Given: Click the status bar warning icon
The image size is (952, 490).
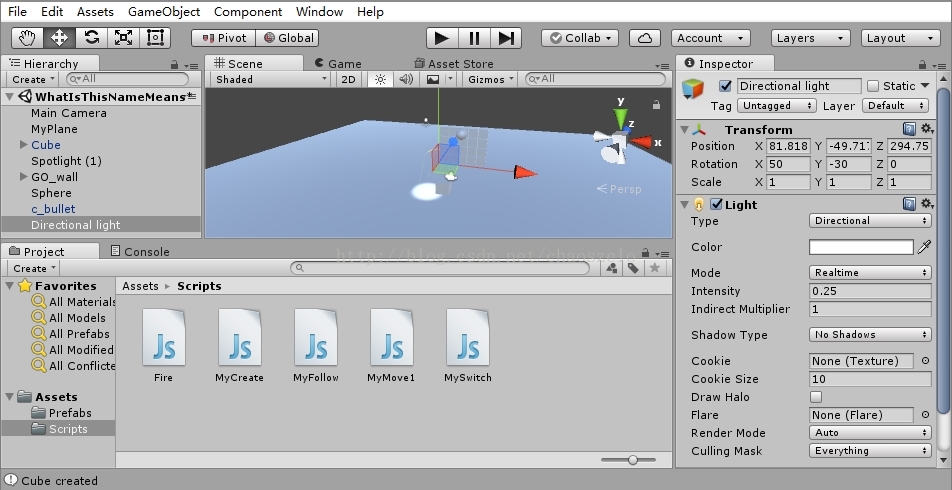Looking at the screenshot, I should pyautogui.click(x=11, y=480).
